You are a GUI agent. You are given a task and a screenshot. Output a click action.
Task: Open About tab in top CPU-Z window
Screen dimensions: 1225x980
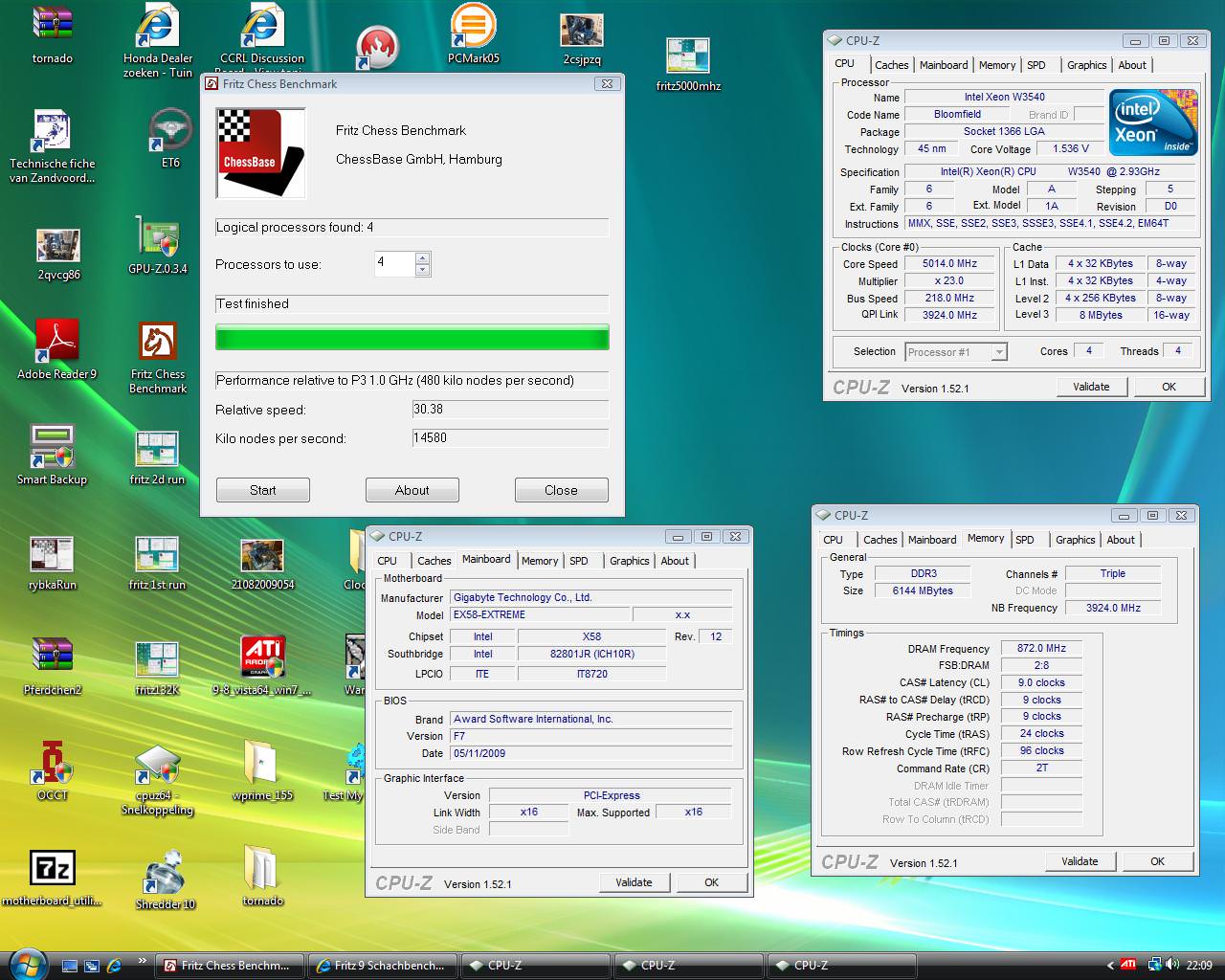[1132, 65]
